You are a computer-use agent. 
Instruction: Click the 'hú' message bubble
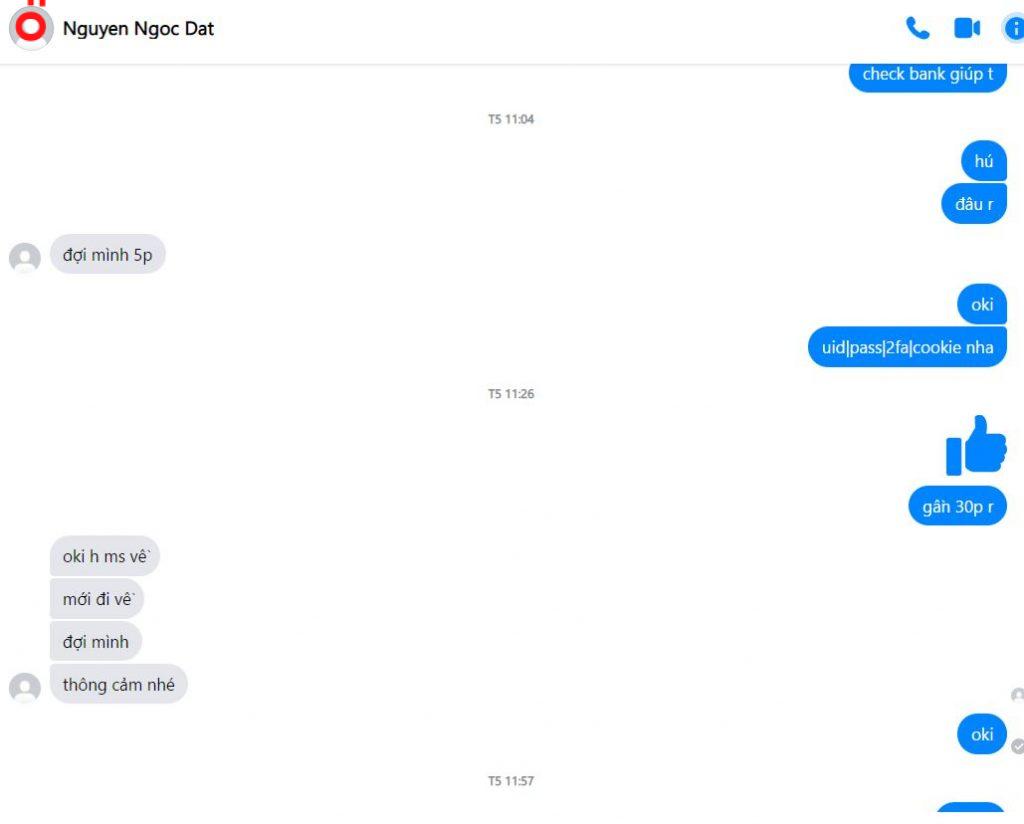(x=984, y=161)
